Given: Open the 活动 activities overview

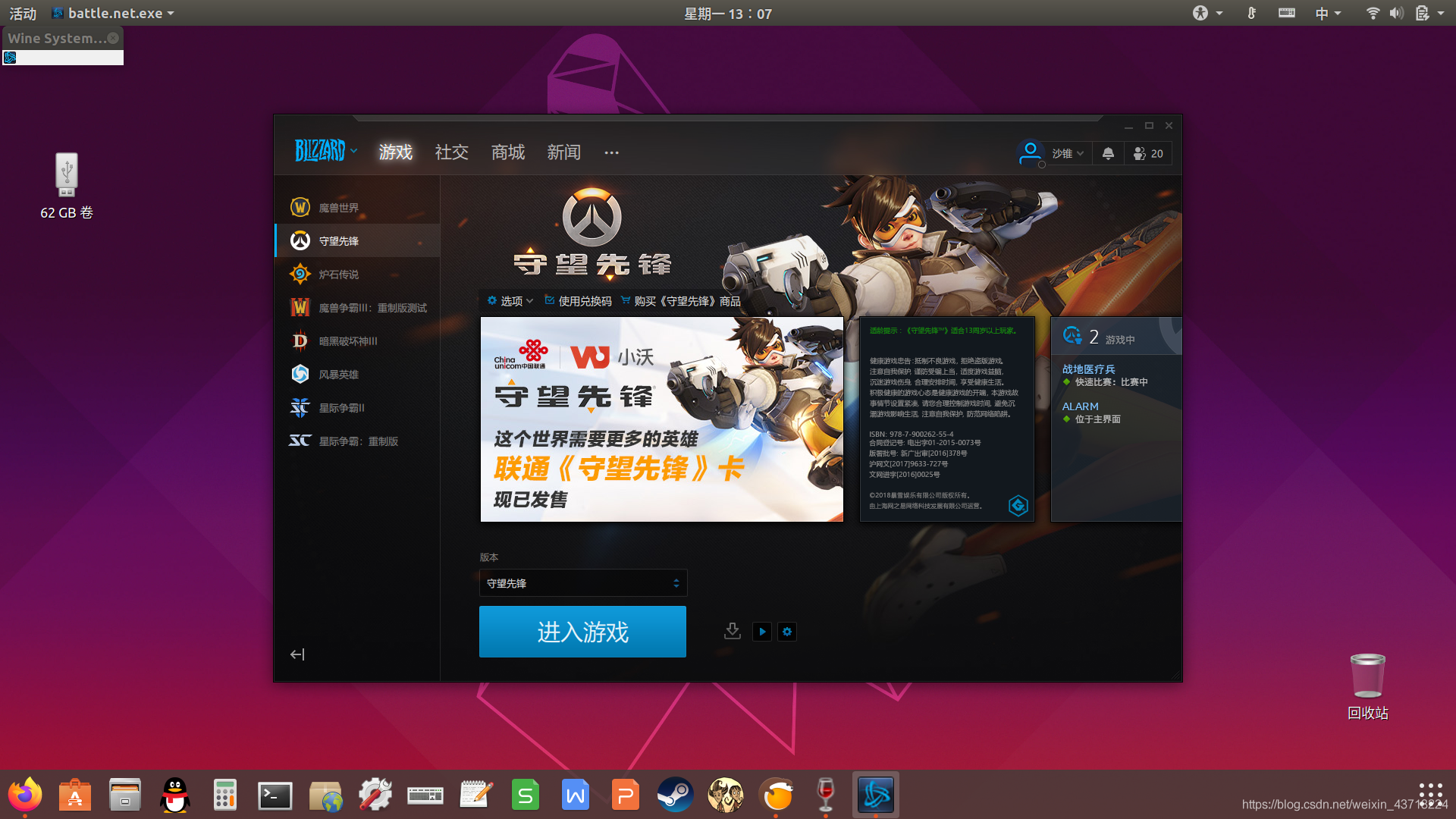Looking at the screenshot, I should point(23,14).
